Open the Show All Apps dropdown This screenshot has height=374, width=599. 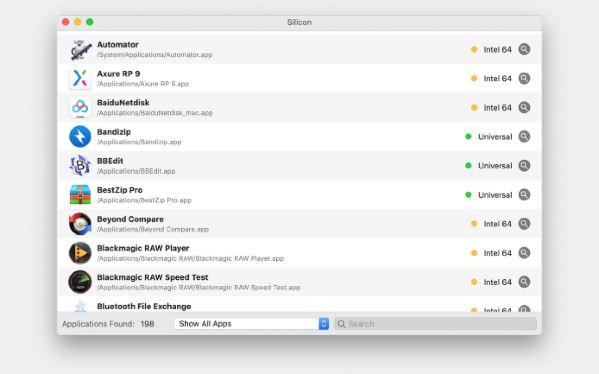pyautogui.click(x=251, y=324)
